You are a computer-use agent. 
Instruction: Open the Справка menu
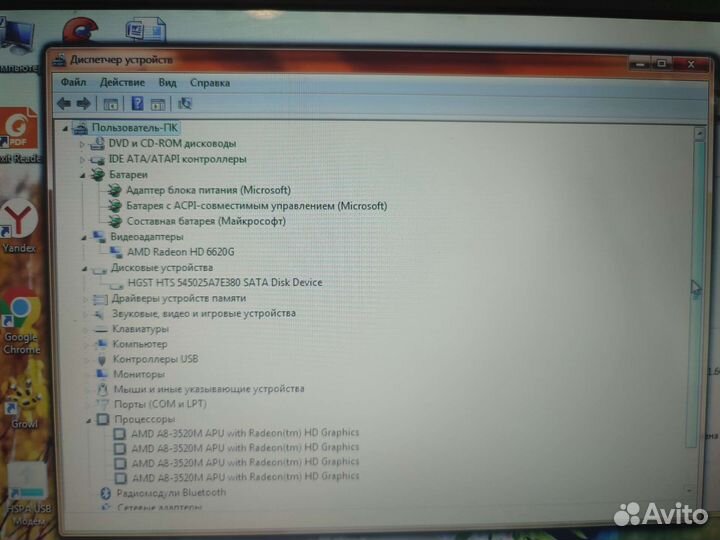coord(210,83)
